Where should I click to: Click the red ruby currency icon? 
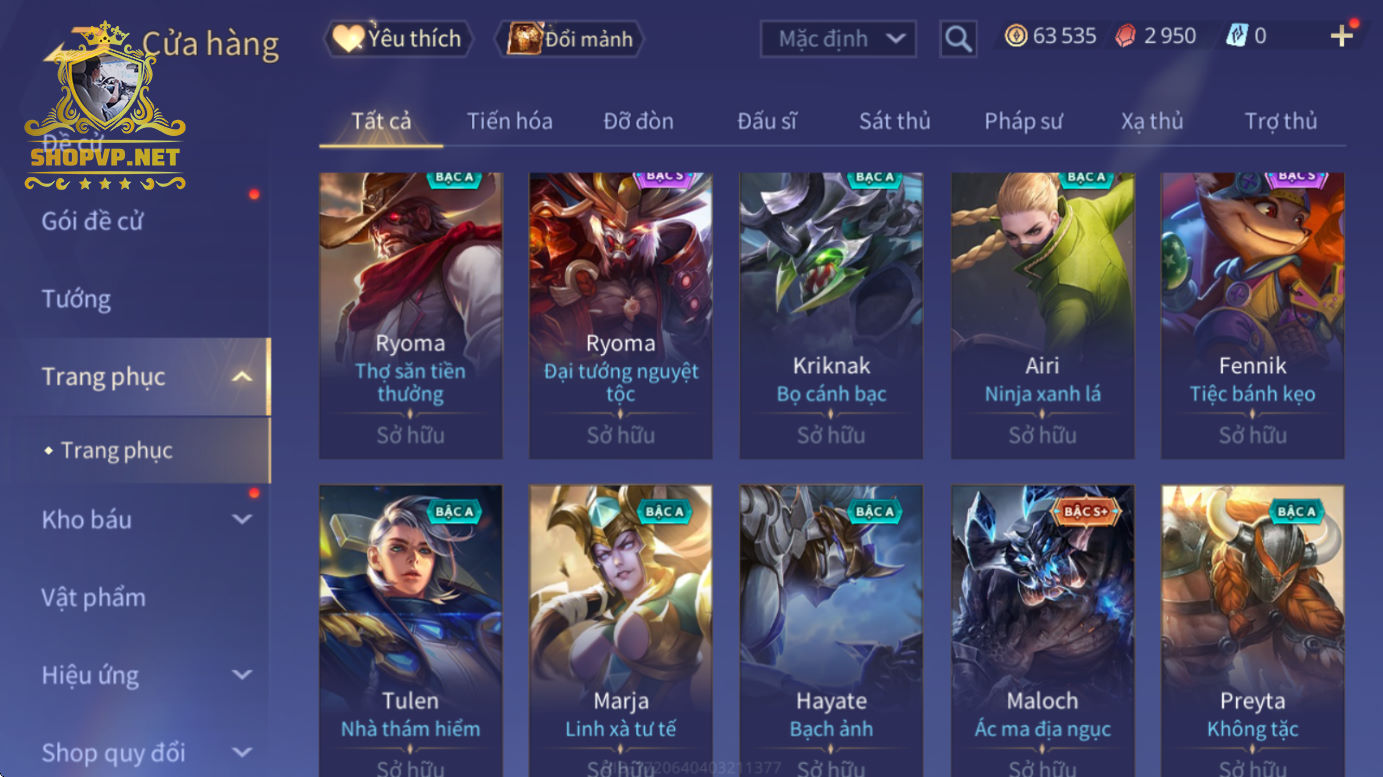[x=1126, y=36]
